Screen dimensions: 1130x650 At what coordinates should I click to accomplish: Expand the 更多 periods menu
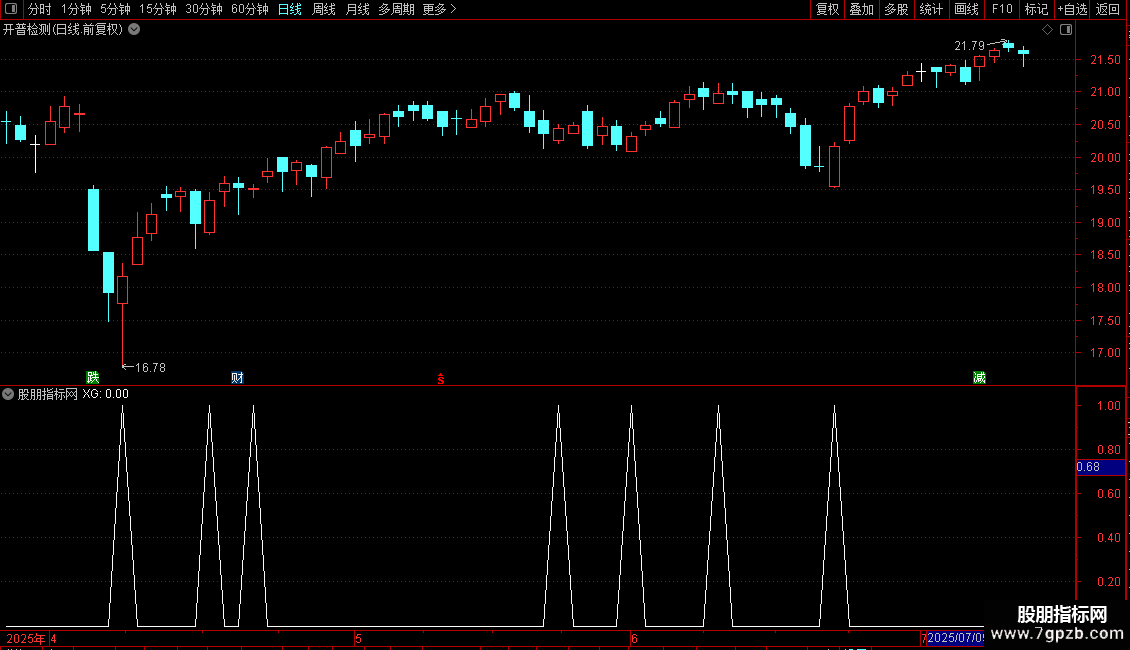coord(439,9)
